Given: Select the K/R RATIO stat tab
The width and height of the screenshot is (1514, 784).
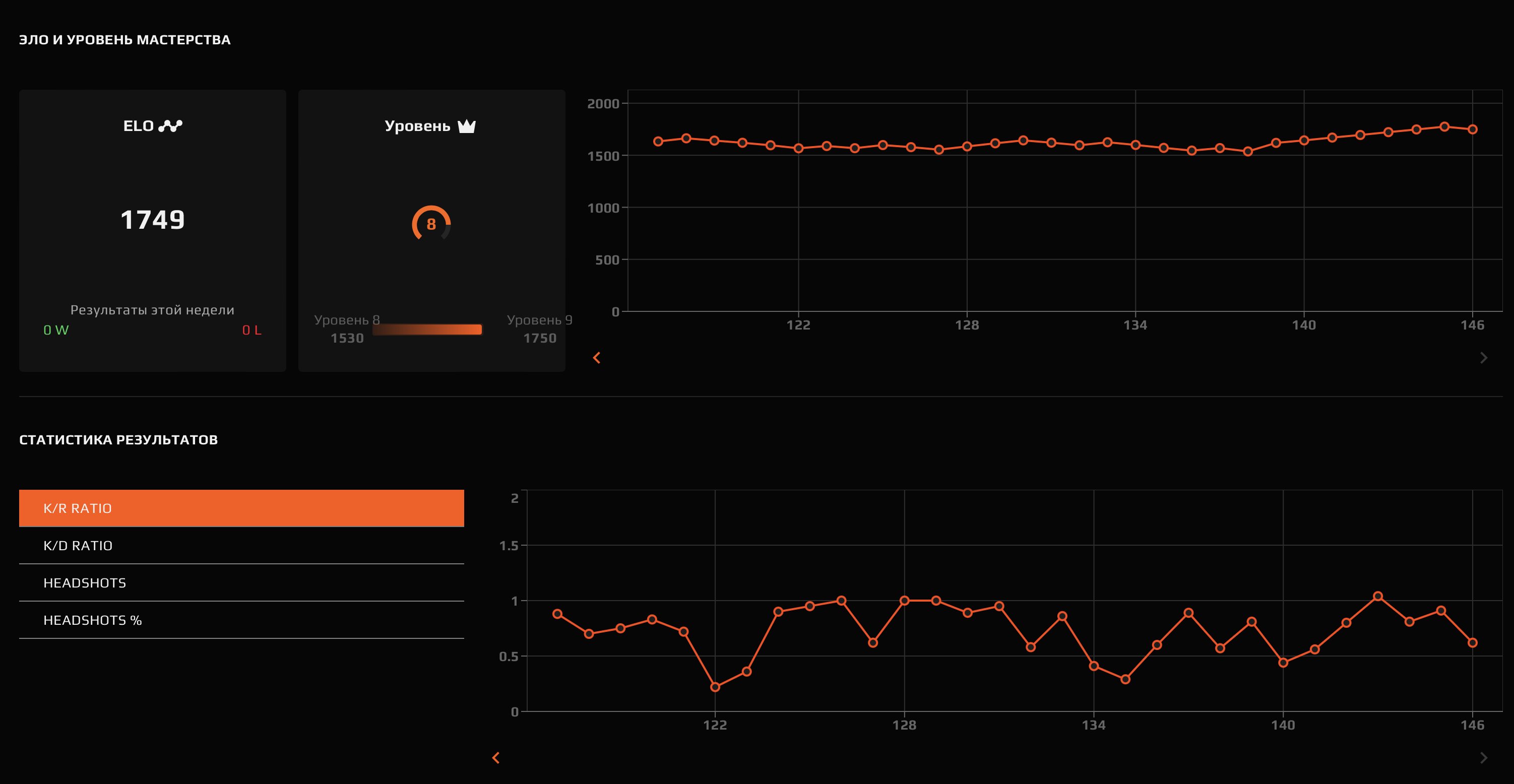Looking at the screenshot, I should [x=241, y=508].
